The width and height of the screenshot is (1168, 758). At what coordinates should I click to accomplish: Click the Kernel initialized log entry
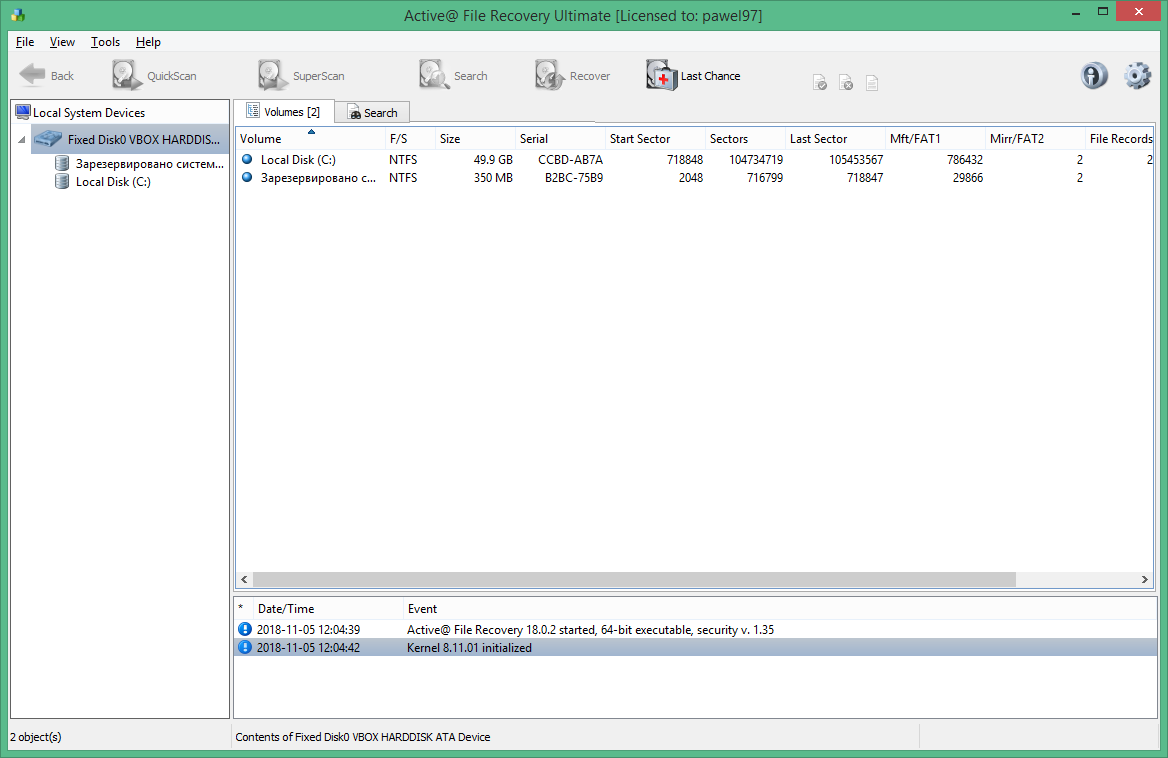coord(470,647)
